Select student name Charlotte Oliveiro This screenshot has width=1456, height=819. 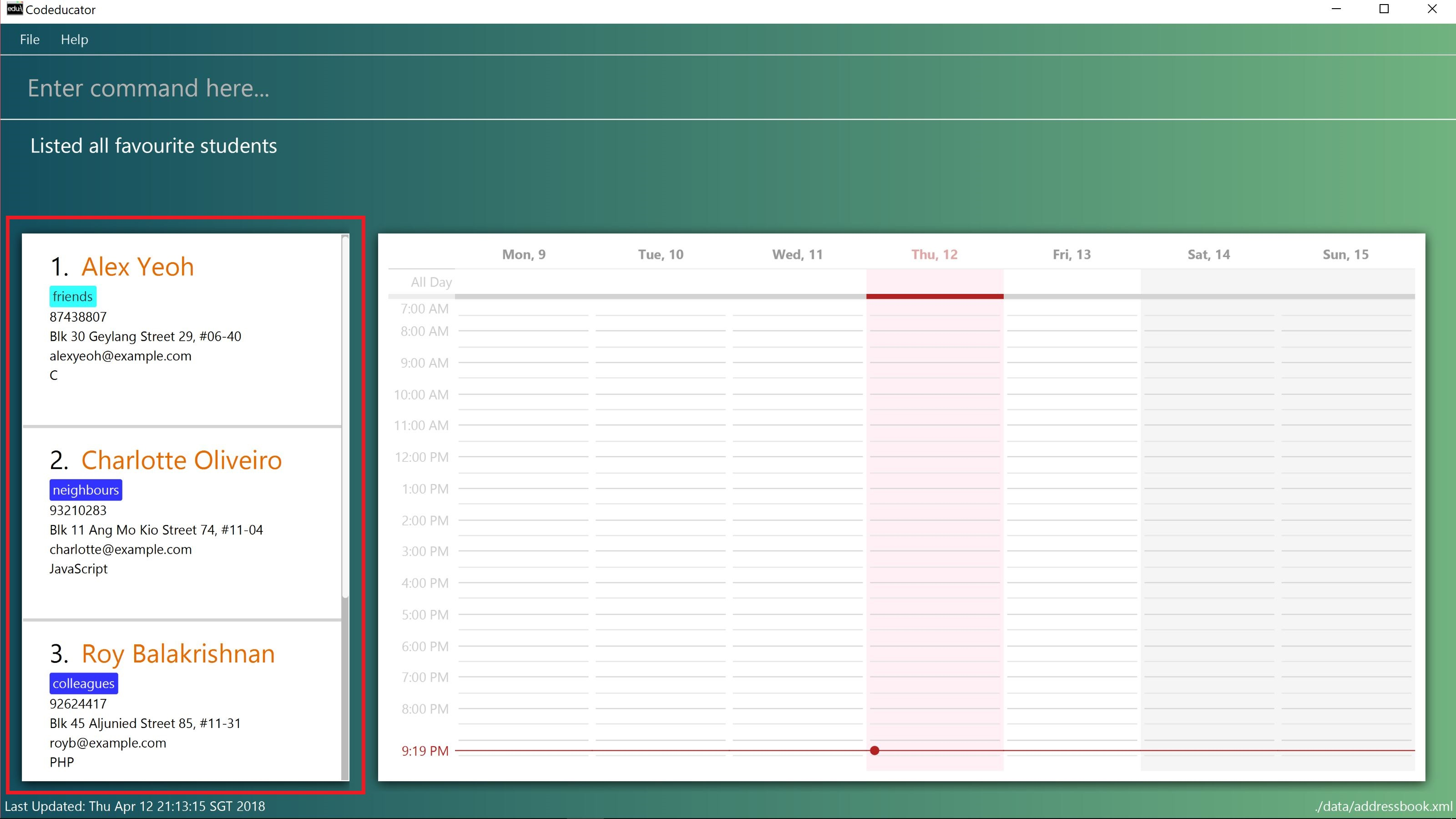[182, 460]
